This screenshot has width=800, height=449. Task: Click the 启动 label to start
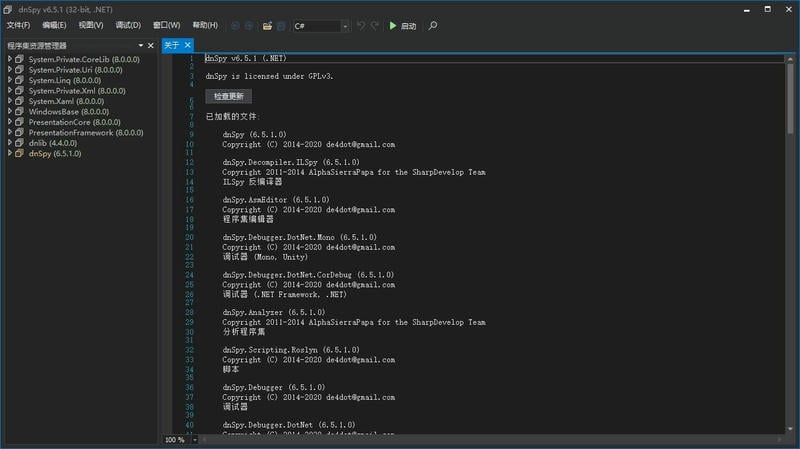[x=408, y=26]
